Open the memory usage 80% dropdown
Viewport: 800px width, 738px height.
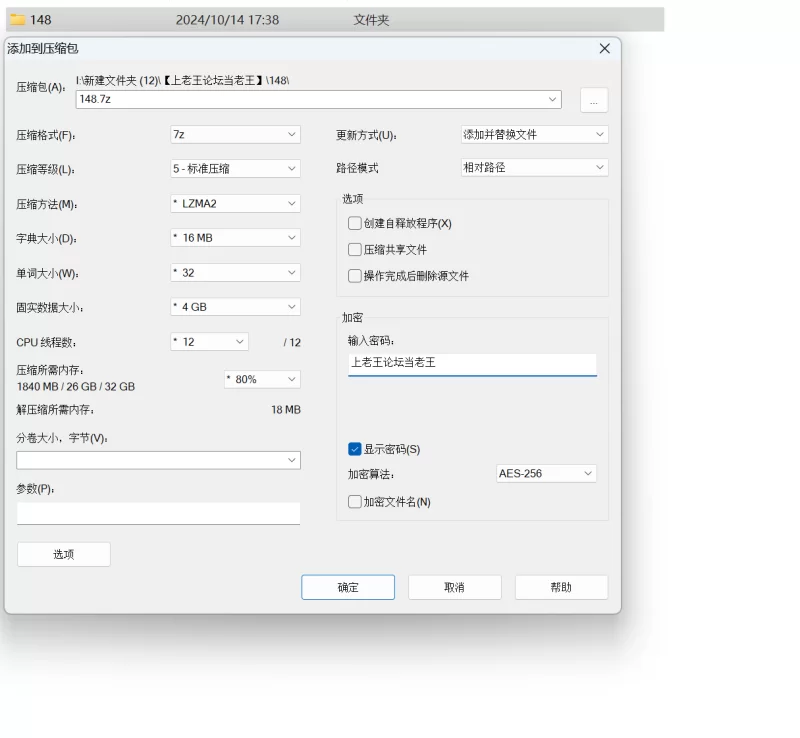click(x=262, y=379)
